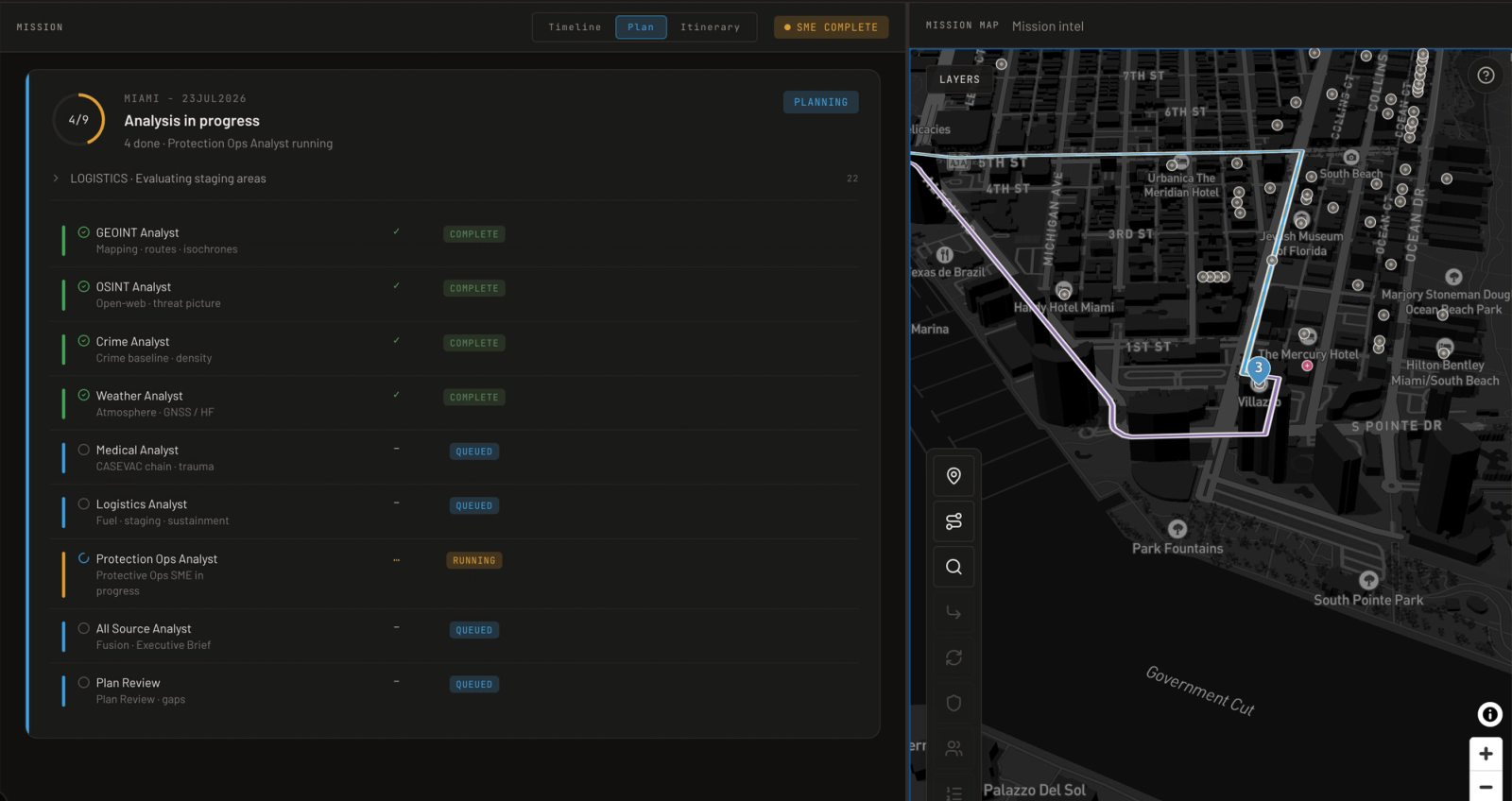Screen dimensions: 1512x801
Task: Open the map help question mark
Action: 1486,76
